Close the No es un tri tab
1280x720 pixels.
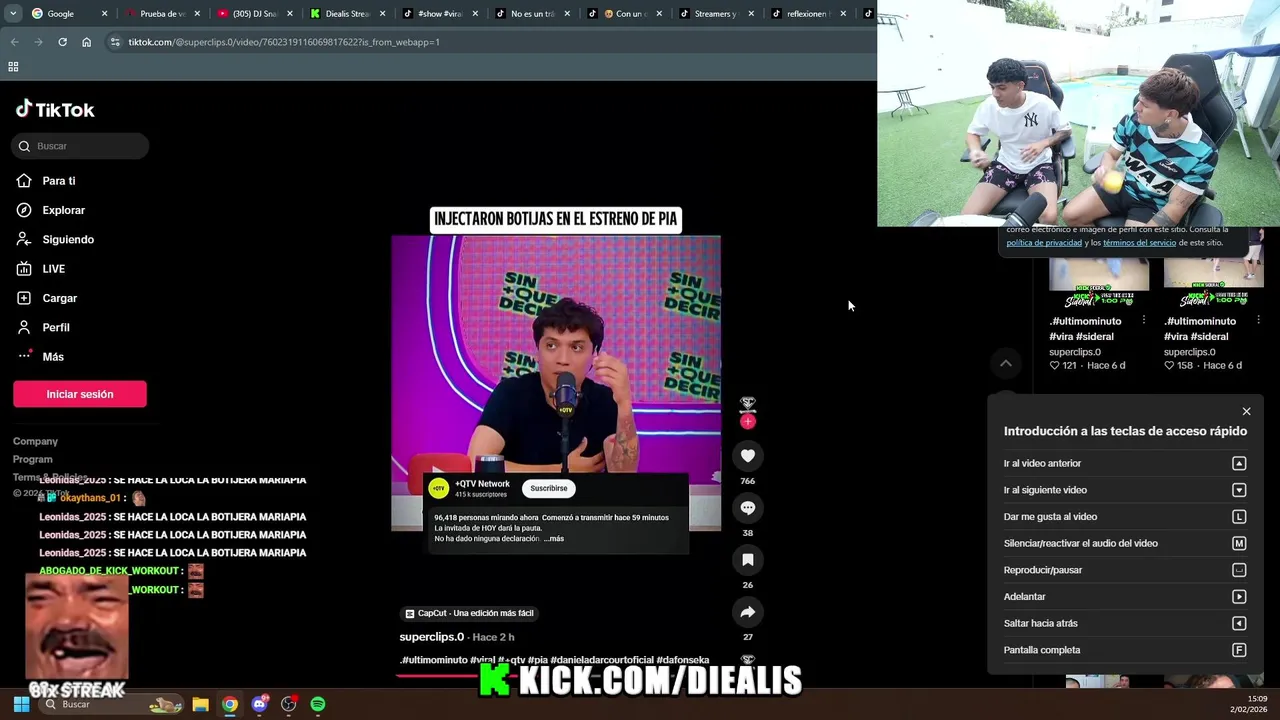point(567,14)
